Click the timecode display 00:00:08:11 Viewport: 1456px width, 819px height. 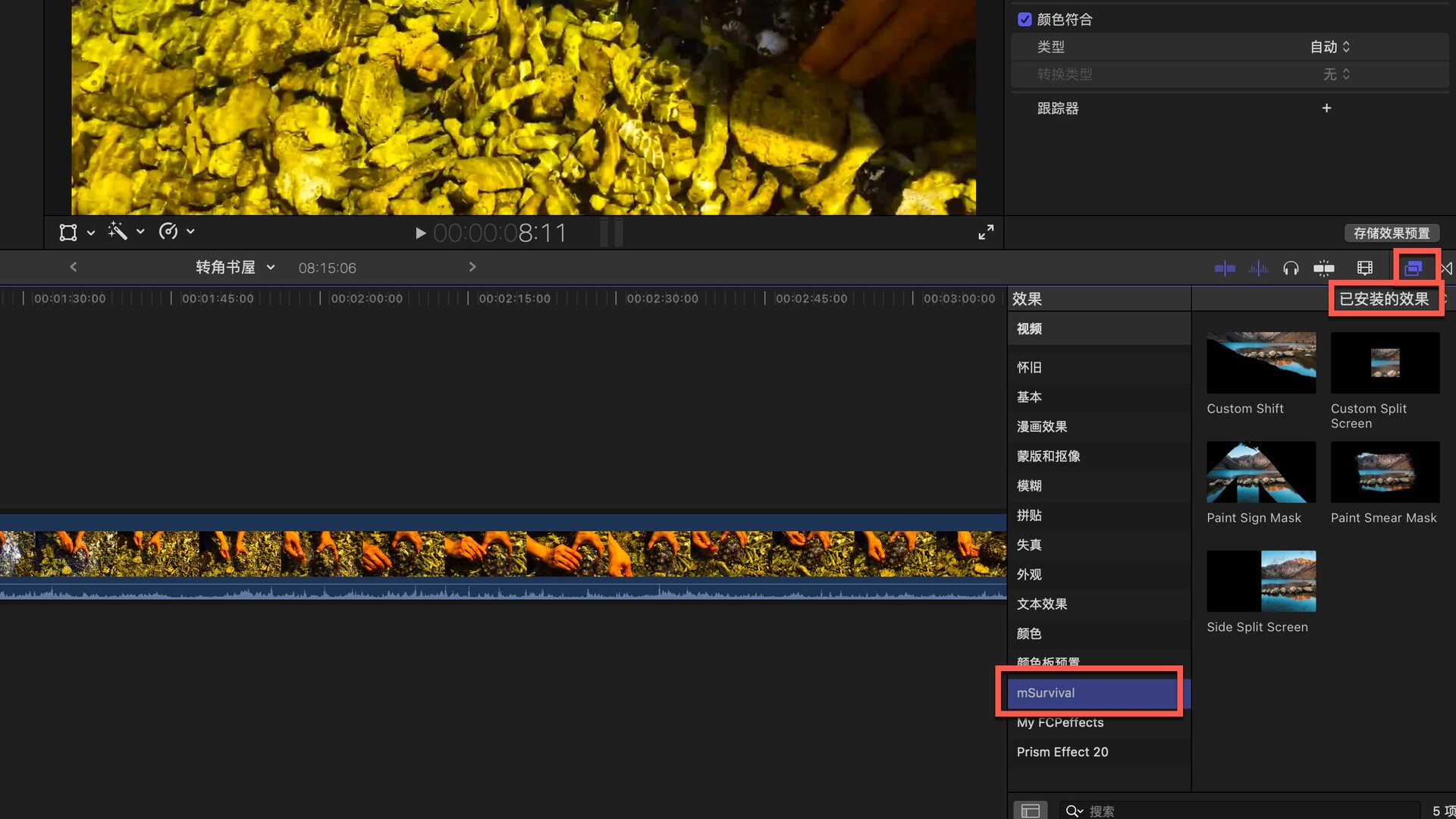coord(500,234)
